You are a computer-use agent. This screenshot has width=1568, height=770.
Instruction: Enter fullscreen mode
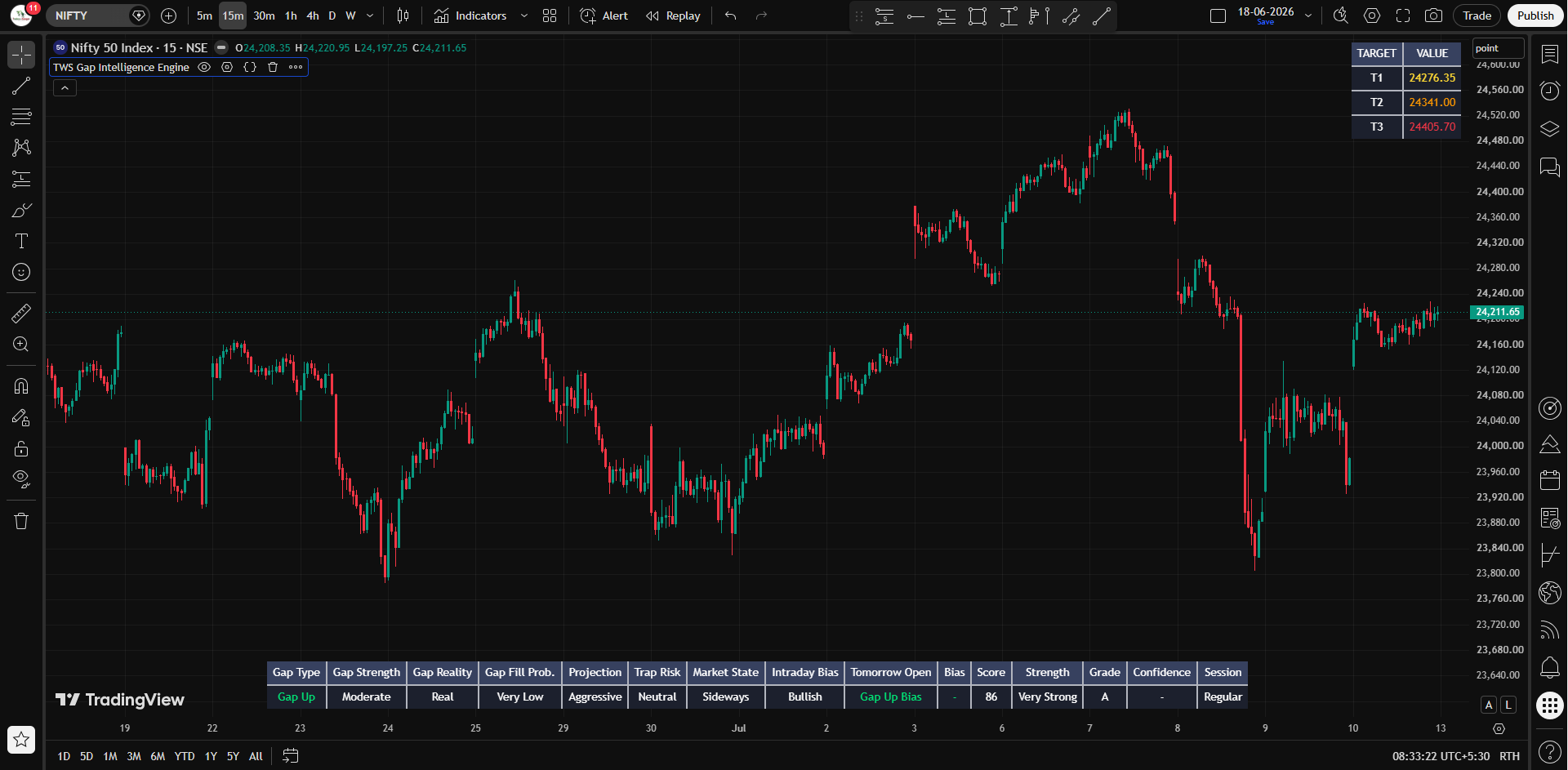coord(1403,16)
